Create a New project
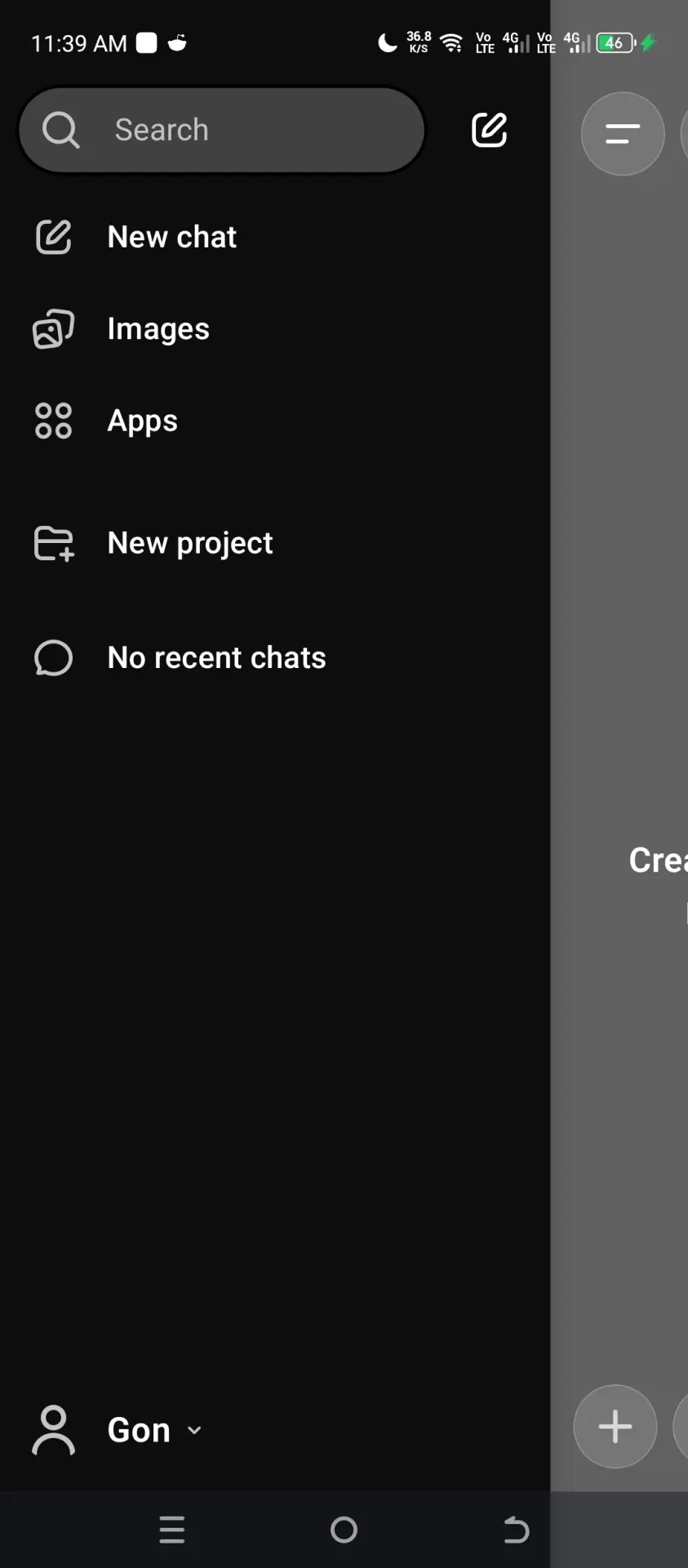This screenshot has height=1568, width=688. [x=190, y=543]
